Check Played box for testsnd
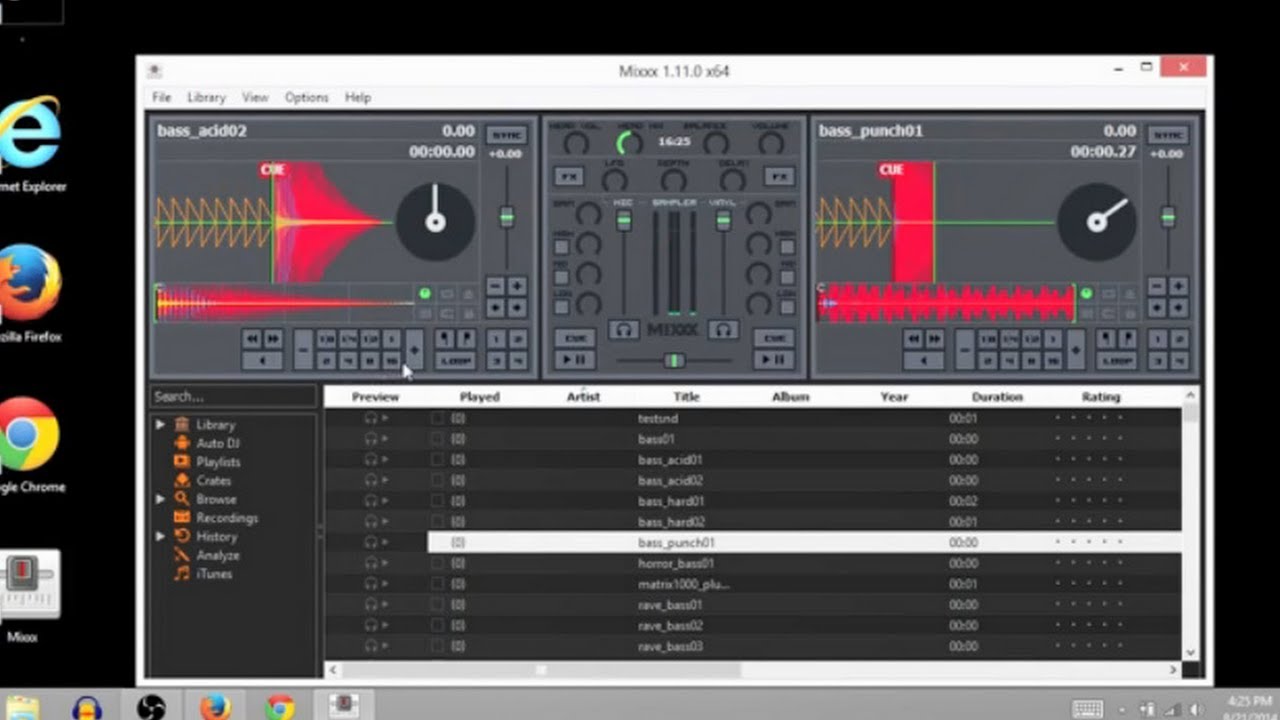1280x720 pixels. point(437,418)
